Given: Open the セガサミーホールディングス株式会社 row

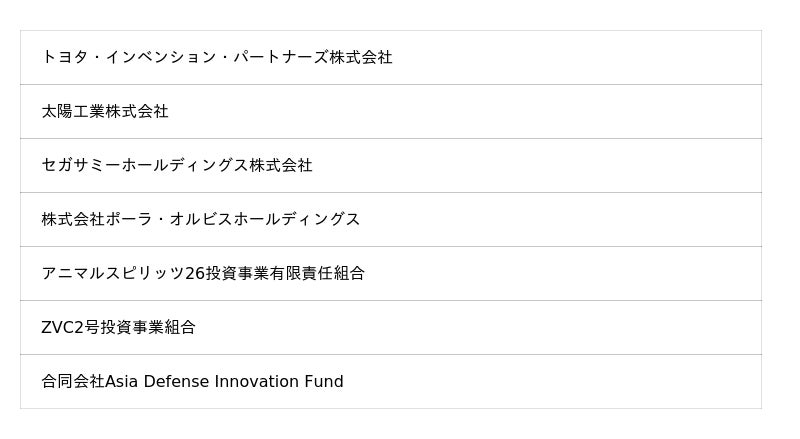Looking at the screenshot, I should [x=391, y=165].
